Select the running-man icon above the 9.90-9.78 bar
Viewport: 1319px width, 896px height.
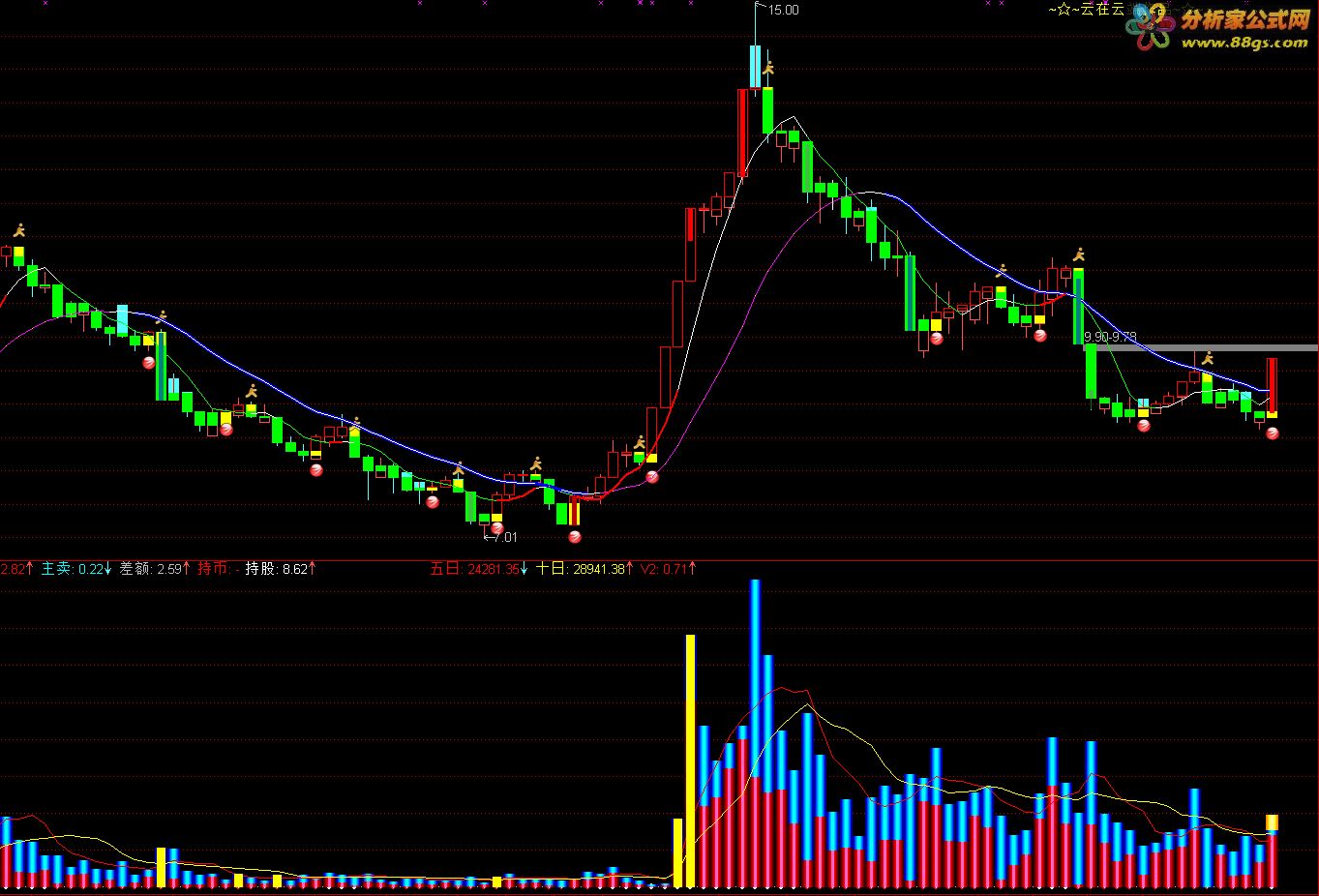click(x=1079, y=254)
